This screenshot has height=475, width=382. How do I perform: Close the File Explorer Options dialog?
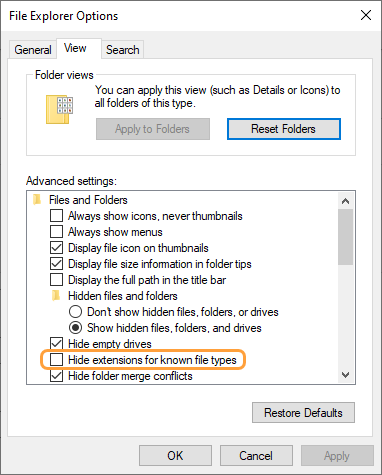(366, 15)
